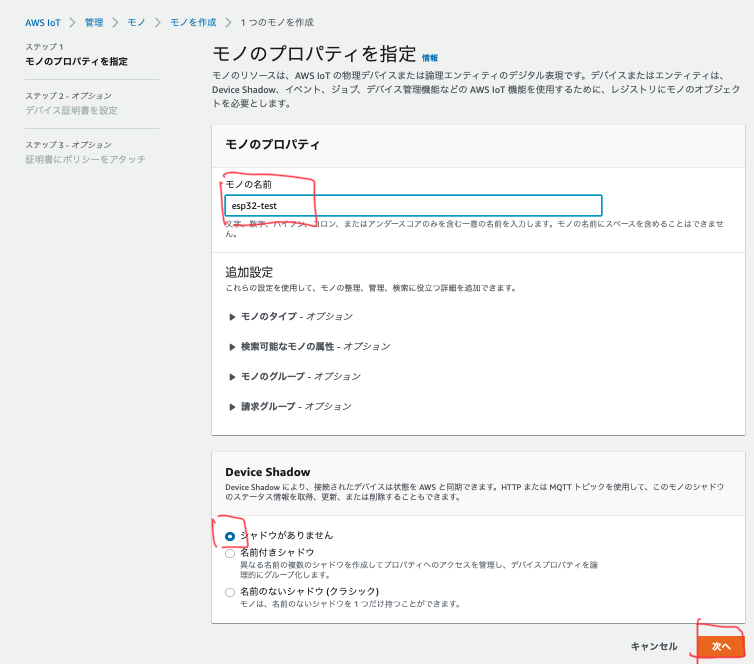The width and height of the screenshot is (754, 664).
Task: Select the 名前付きシャドウ radio option
Action: point(230,553)
